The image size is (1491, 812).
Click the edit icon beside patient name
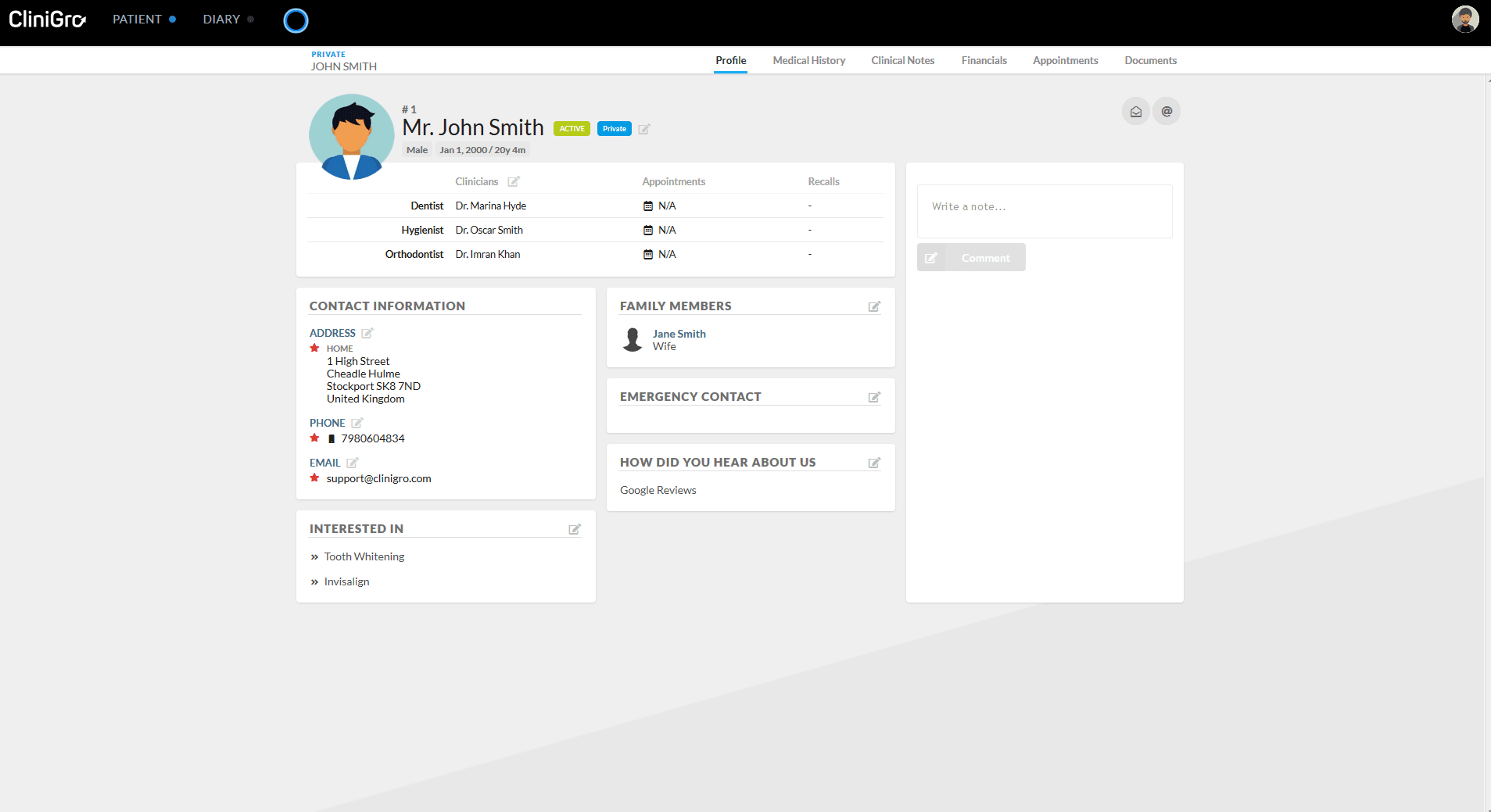[x=644, y=129]
